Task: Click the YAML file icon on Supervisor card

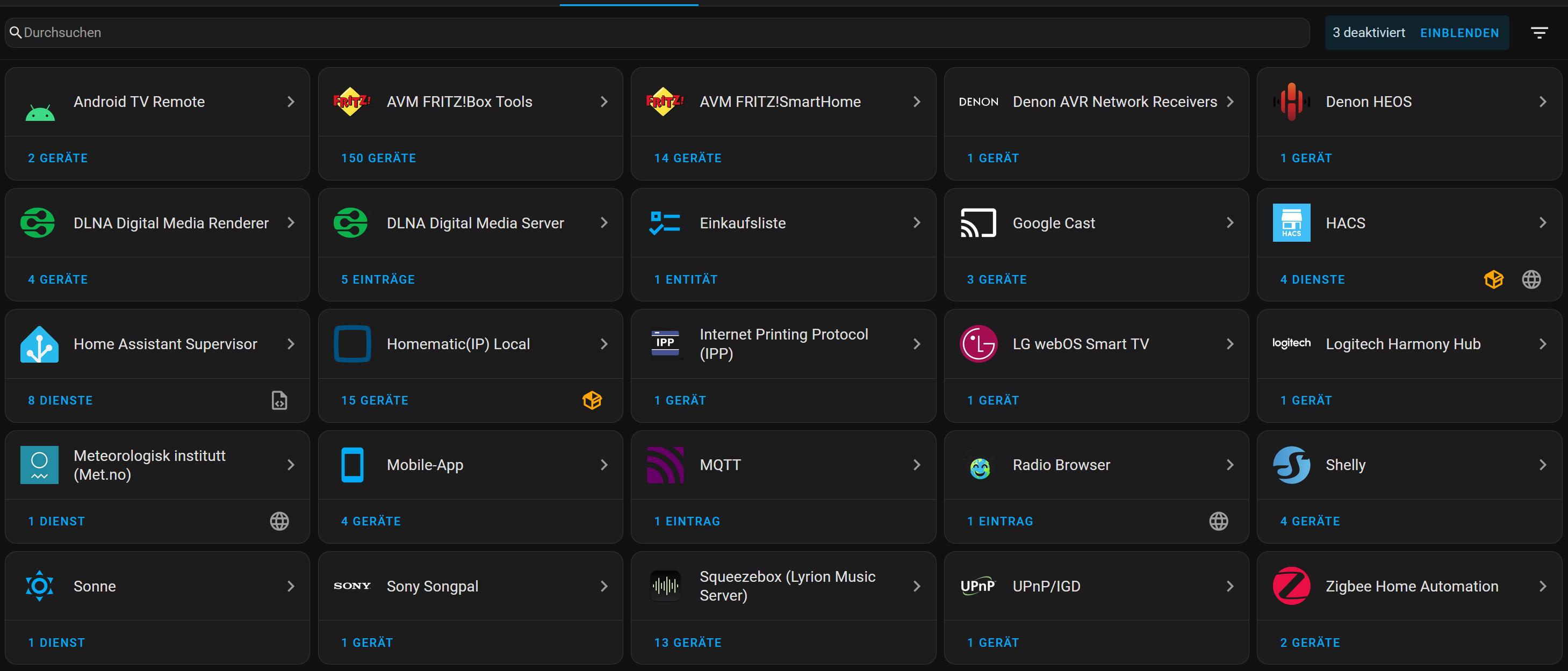Action: click(279, 400)
